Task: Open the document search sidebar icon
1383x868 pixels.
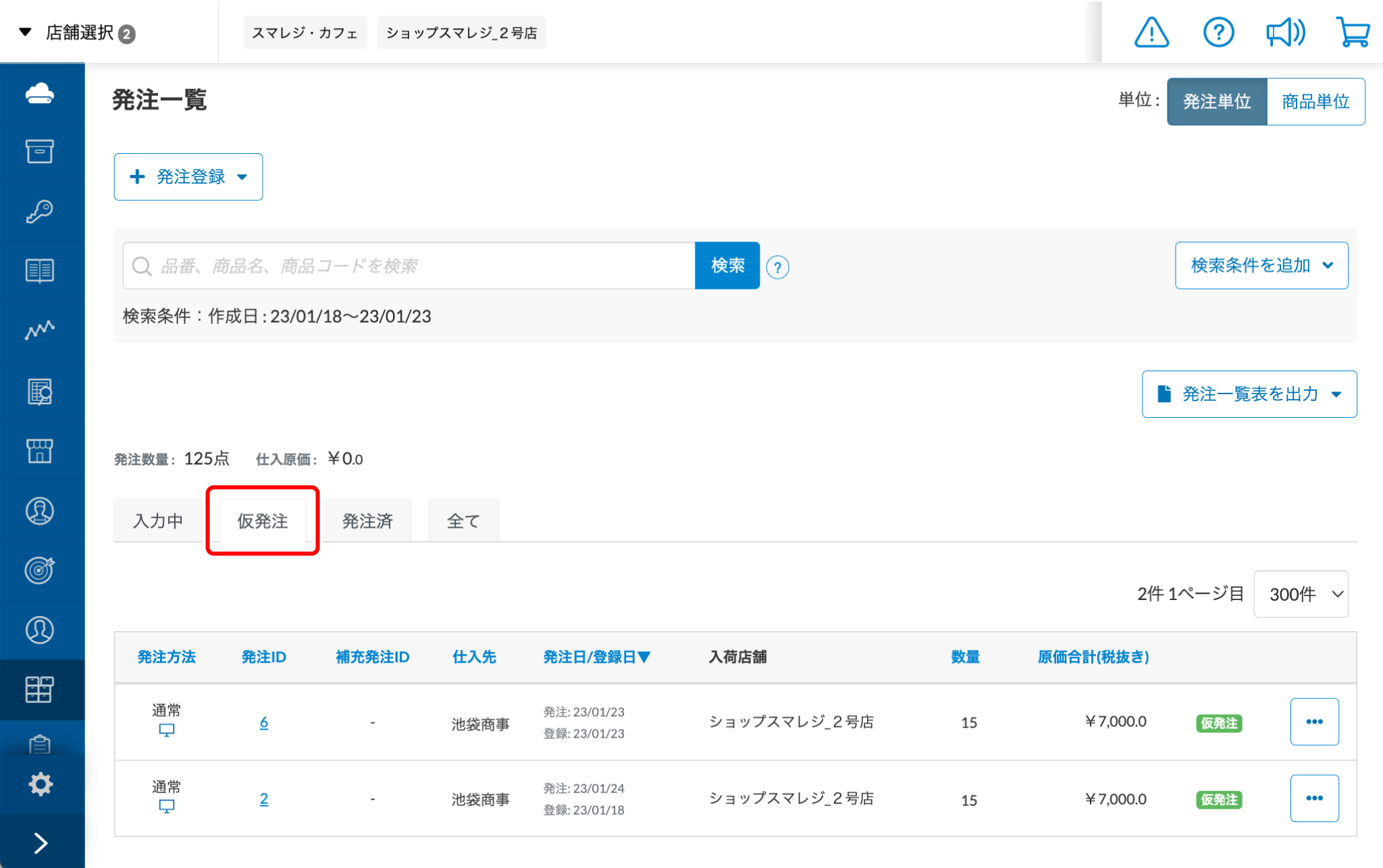Action: [41, 391]
